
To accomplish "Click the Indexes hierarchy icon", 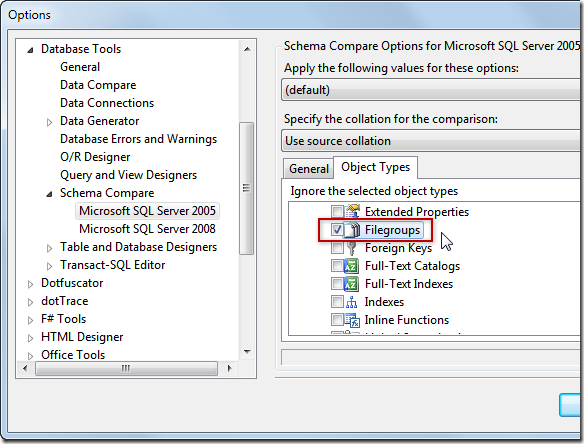I will click(351, 302).
